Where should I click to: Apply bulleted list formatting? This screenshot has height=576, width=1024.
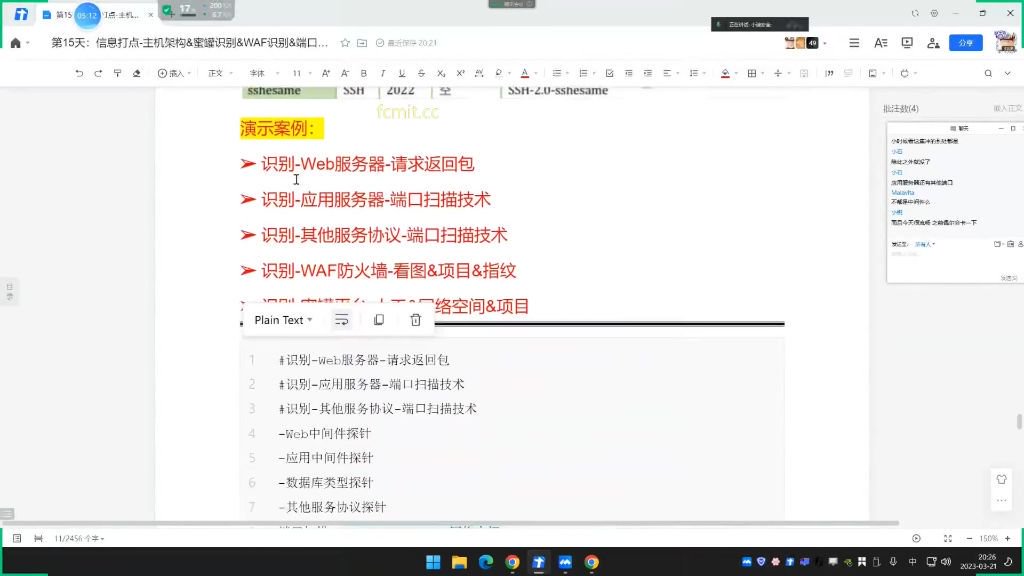557,73
